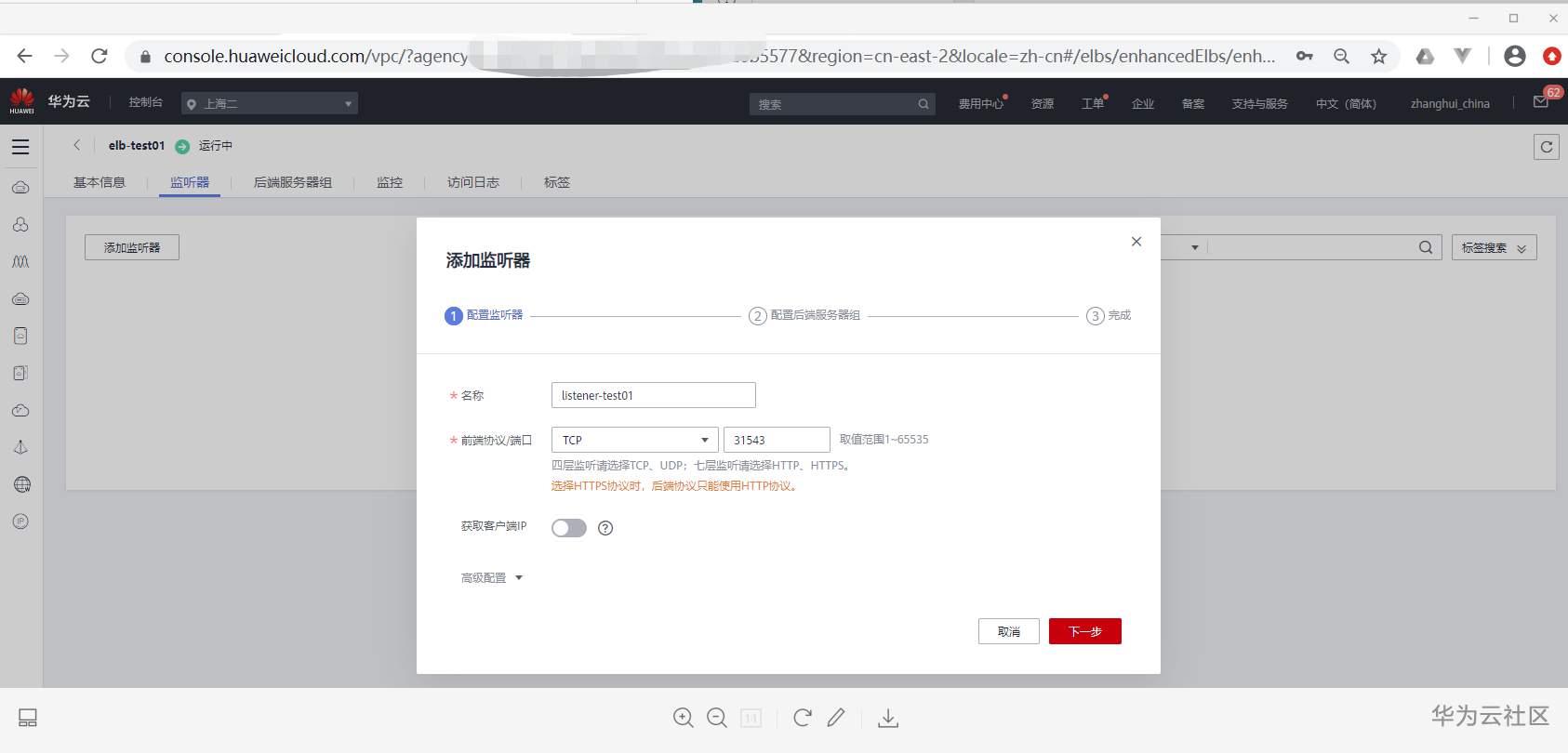Open the 控制台 link

pyautogui.click(x=146, y=102)
